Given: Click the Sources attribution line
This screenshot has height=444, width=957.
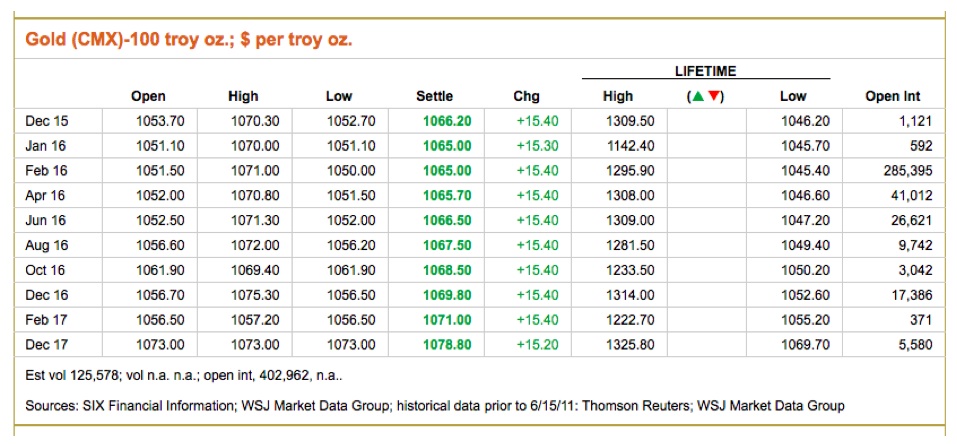Looking at the screenshot, I should click(x=435, y=406).
